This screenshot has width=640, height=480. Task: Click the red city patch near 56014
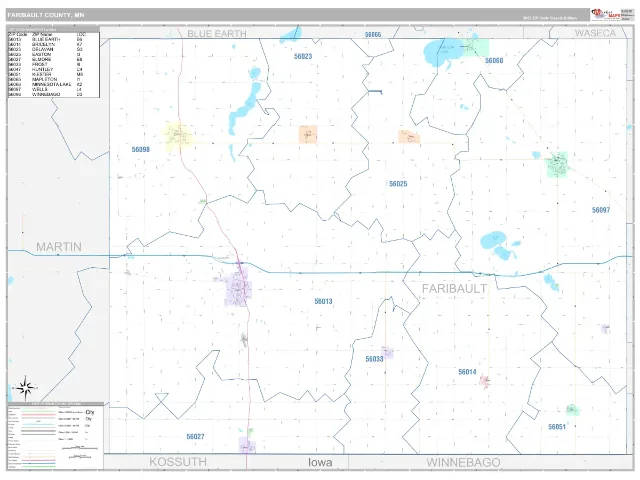coord(485,381)
